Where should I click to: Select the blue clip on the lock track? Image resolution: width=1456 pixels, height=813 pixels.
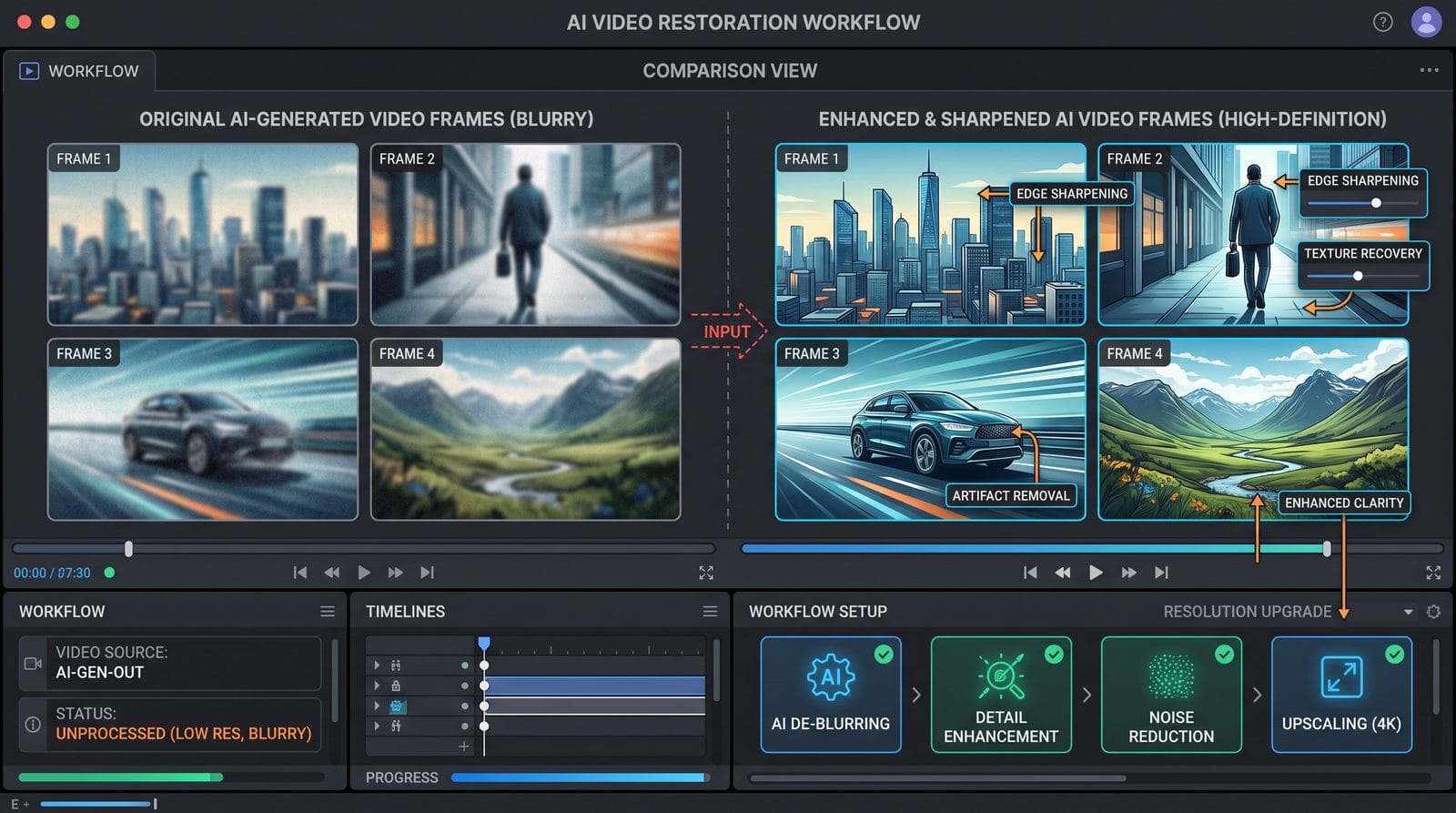(x=596, y=686)
